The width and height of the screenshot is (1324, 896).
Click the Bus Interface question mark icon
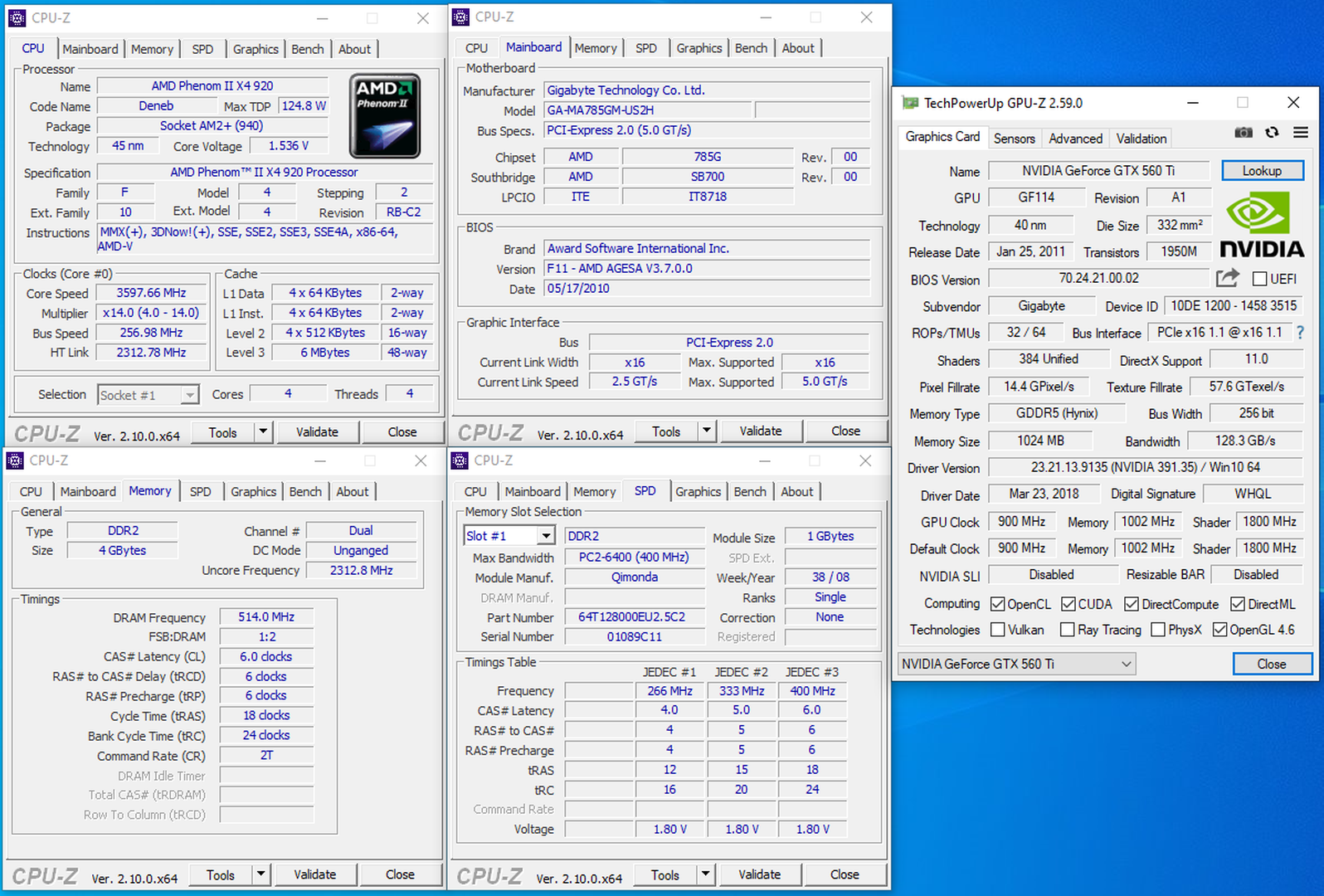pyautogui.click(x=1300, y=333)
